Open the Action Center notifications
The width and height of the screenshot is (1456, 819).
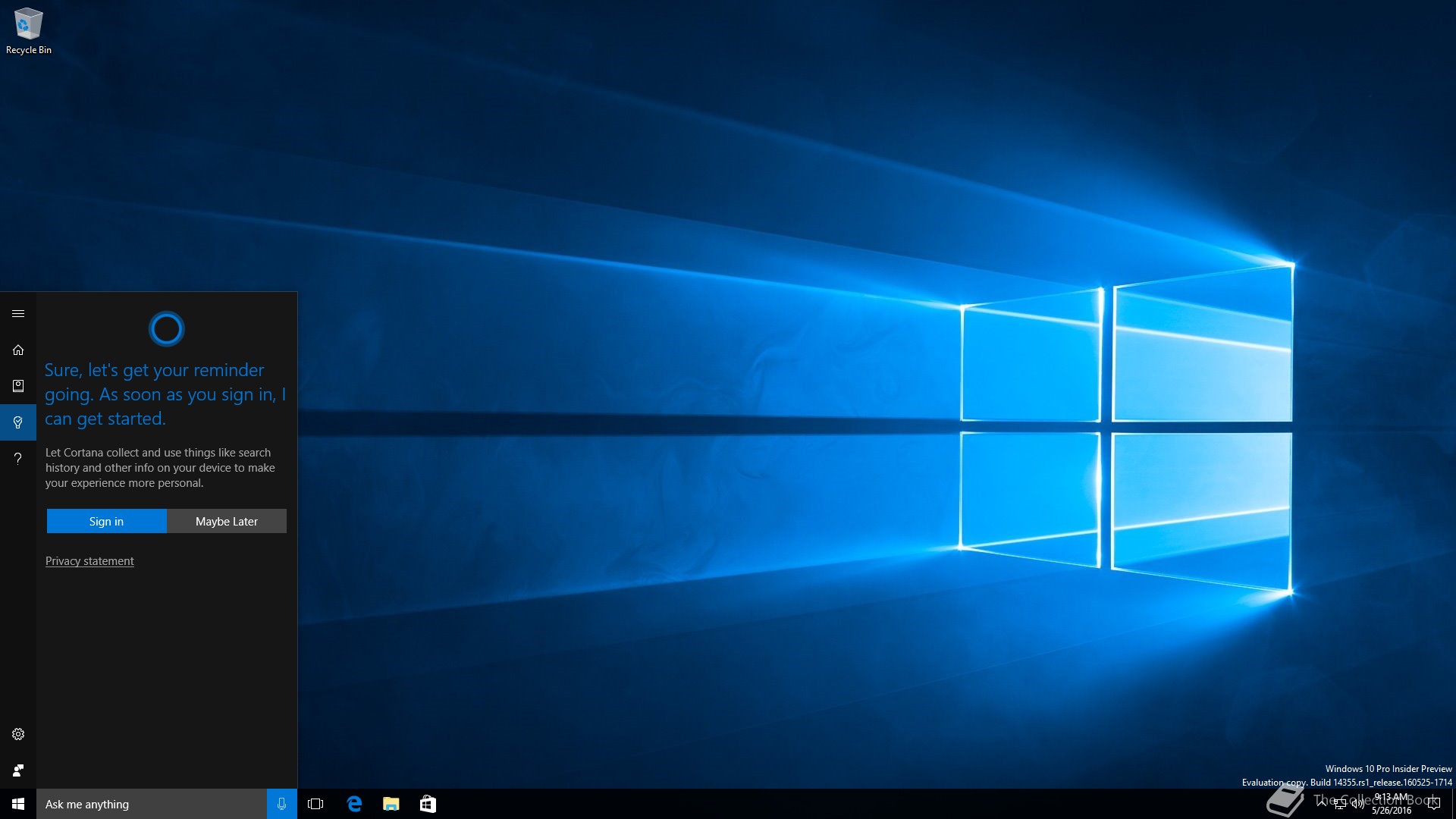(1433, 804)
